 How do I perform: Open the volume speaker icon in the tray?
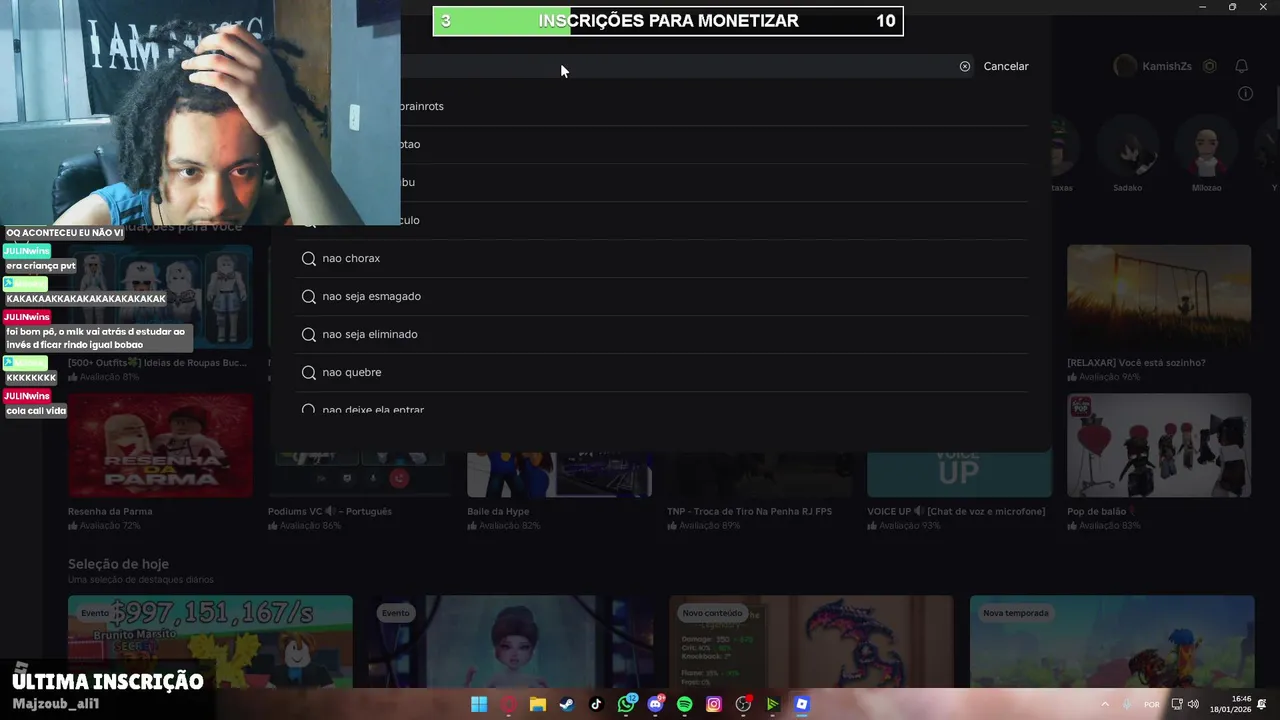click(x=1193, y=704)
